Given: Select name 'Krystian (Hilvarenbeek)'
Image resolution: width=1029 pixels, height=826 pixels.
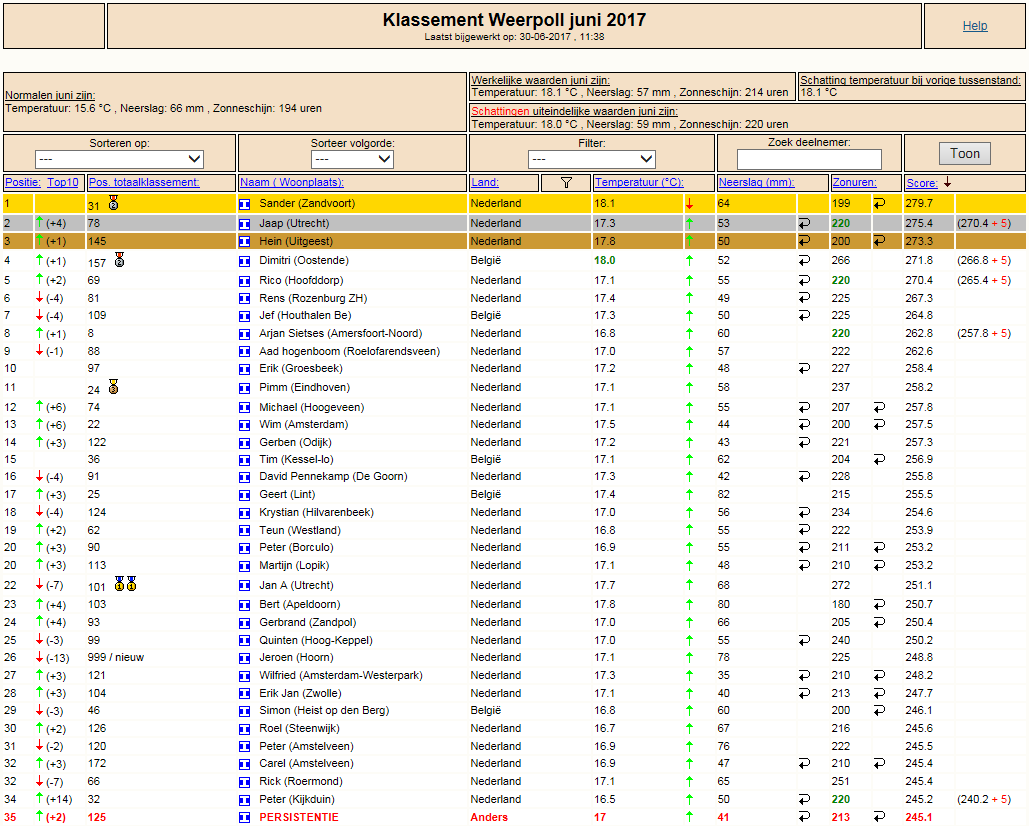Looking at the screenshot, I should point(316,512).
